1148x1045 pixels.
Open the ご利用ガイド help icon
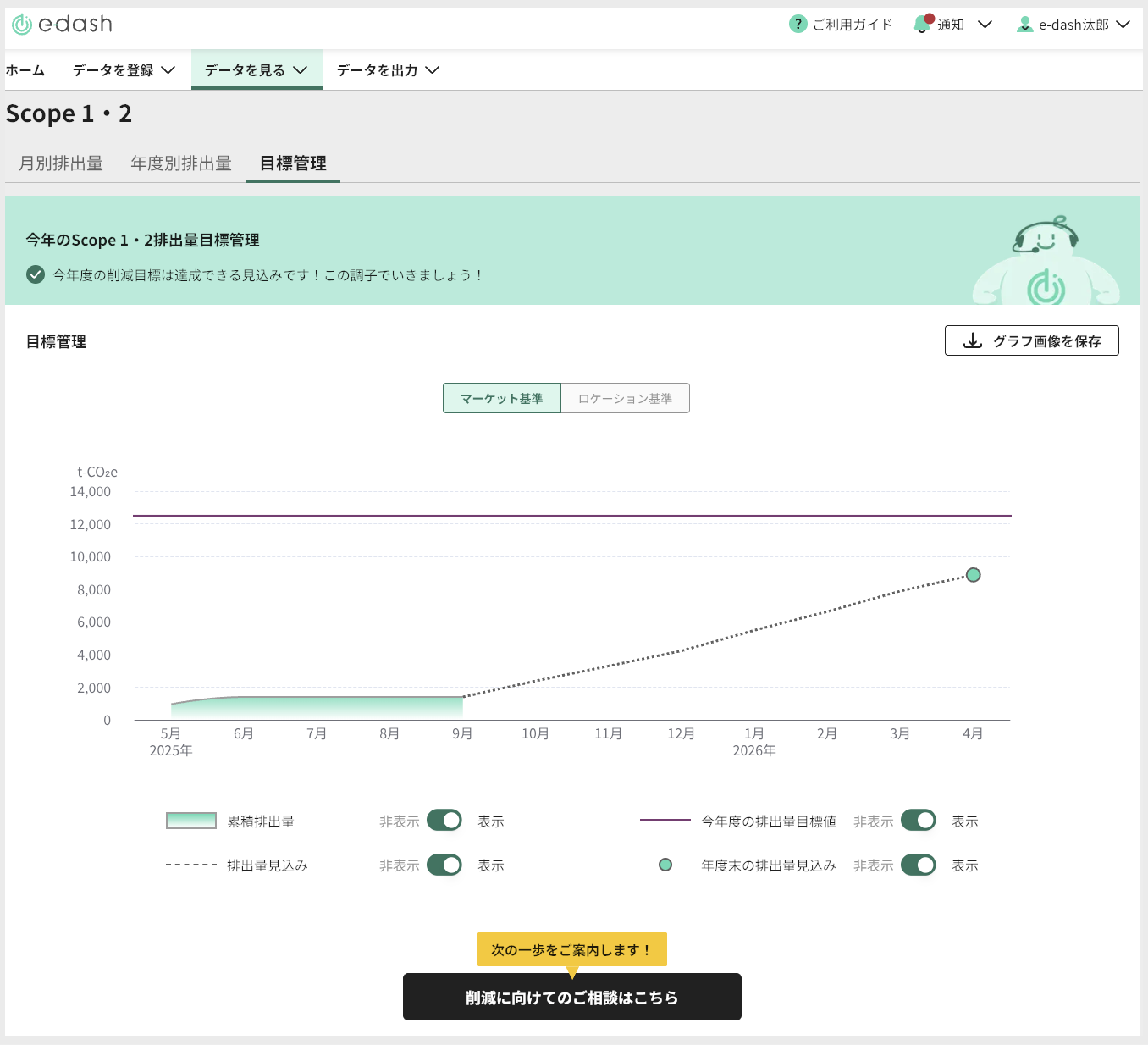click(798, 25)
